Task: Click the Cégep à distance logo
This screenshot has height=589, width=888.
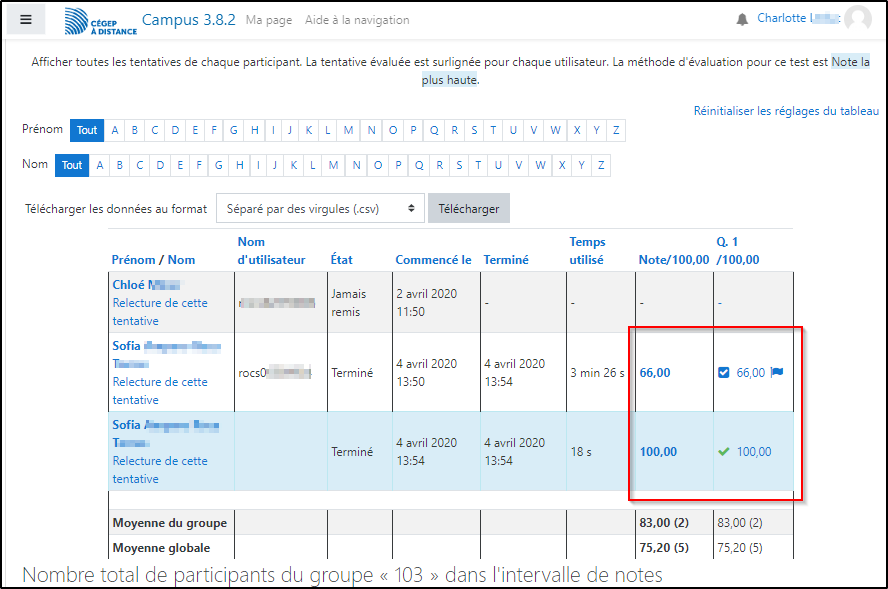Action: tap(100, 21)
